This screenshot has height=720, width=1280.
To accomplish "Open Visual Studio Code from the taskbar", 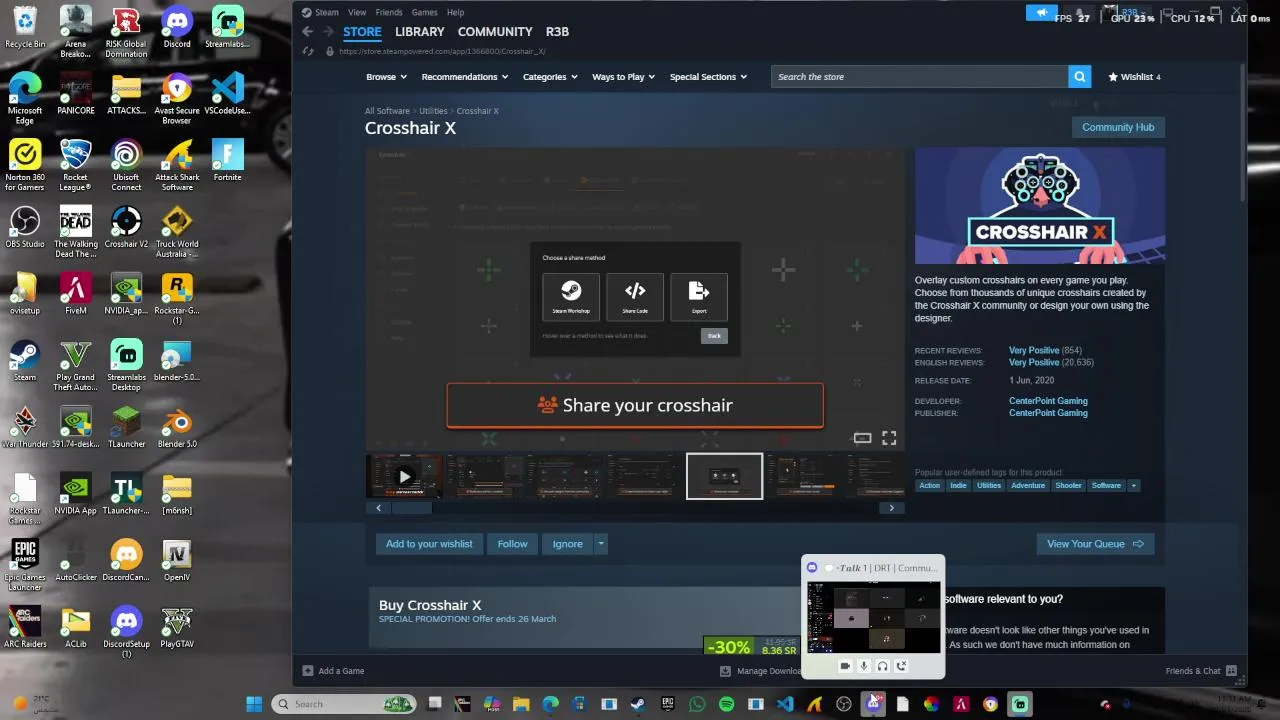I will tap(785, 704).
